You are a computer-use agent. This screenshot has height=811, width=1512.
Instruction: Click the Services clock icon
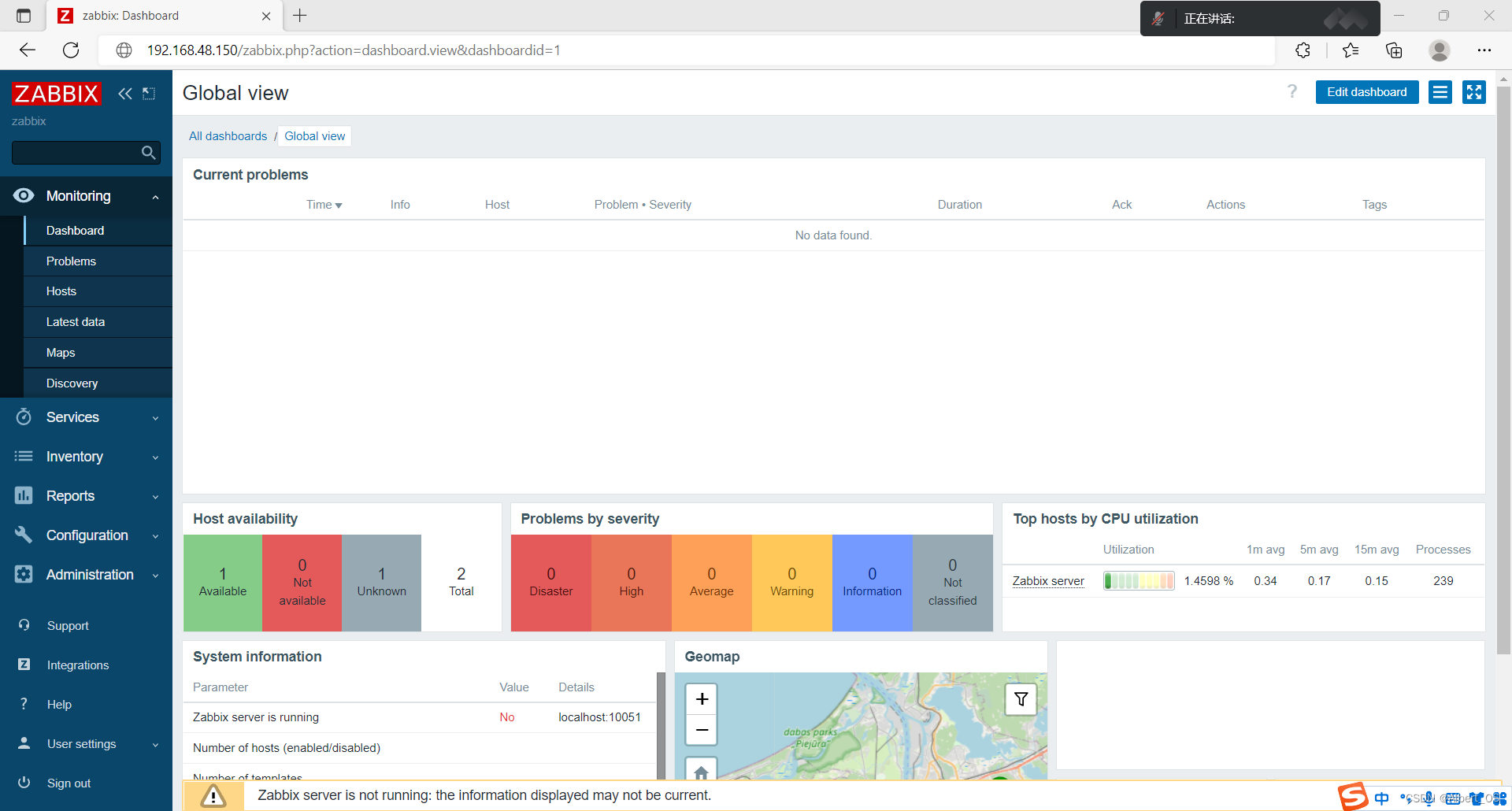point(24,417)
